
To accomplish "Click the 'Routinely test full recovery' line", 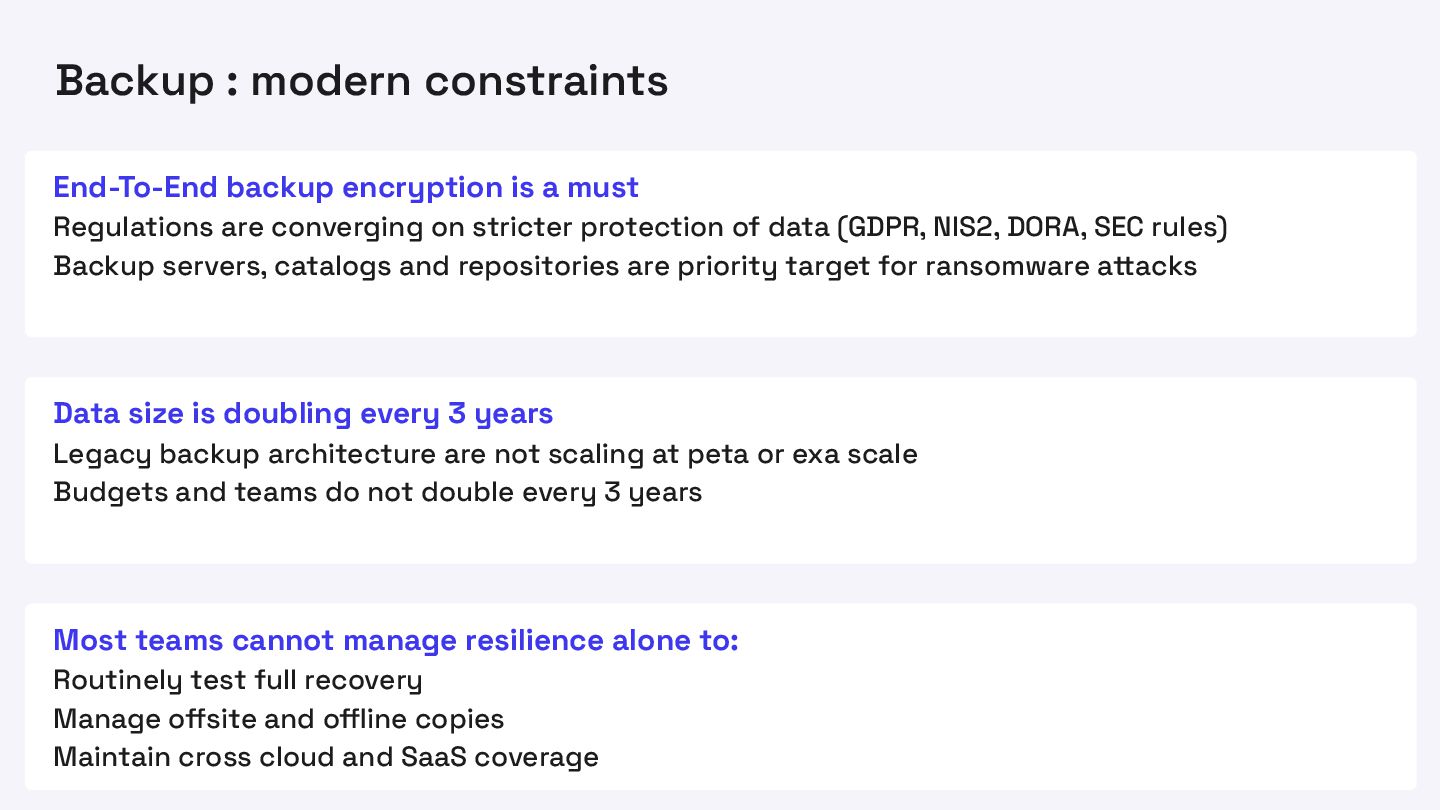I will click(237, 680).
